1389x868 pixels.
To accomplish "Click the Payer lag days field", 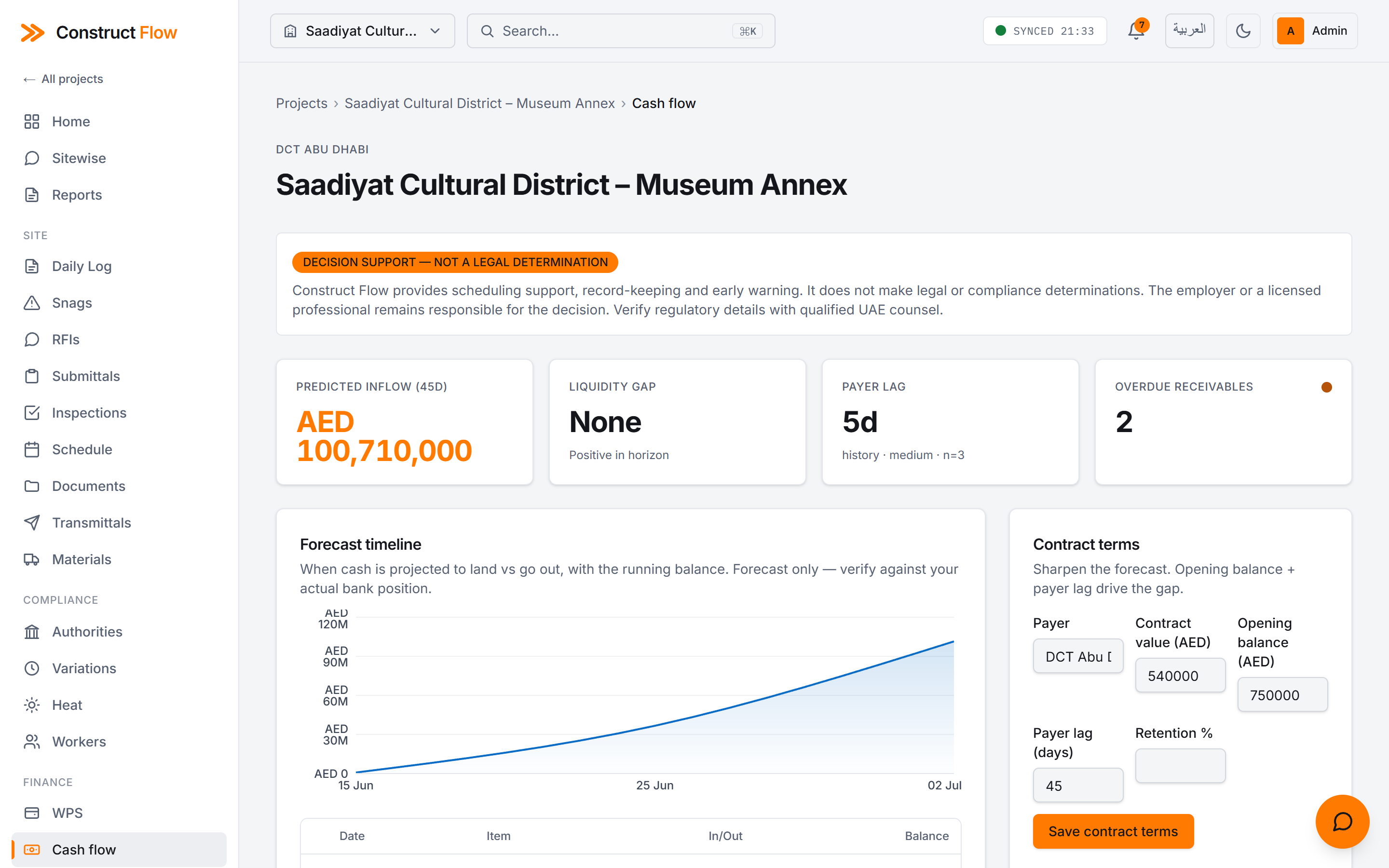I will point(1078,786).
